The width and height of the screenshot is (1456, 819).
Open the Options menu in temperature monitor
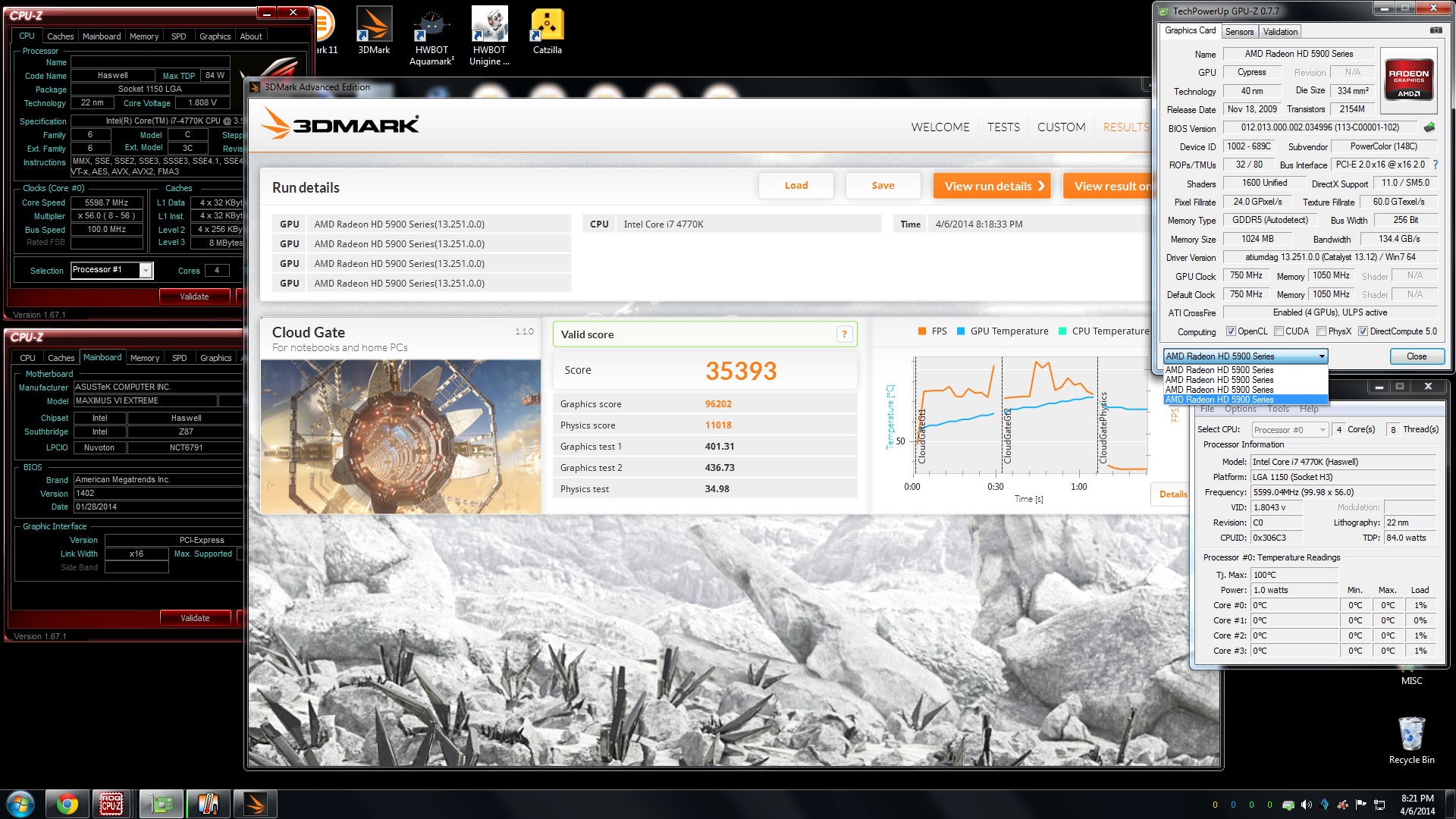click(x=1240, y=409)
